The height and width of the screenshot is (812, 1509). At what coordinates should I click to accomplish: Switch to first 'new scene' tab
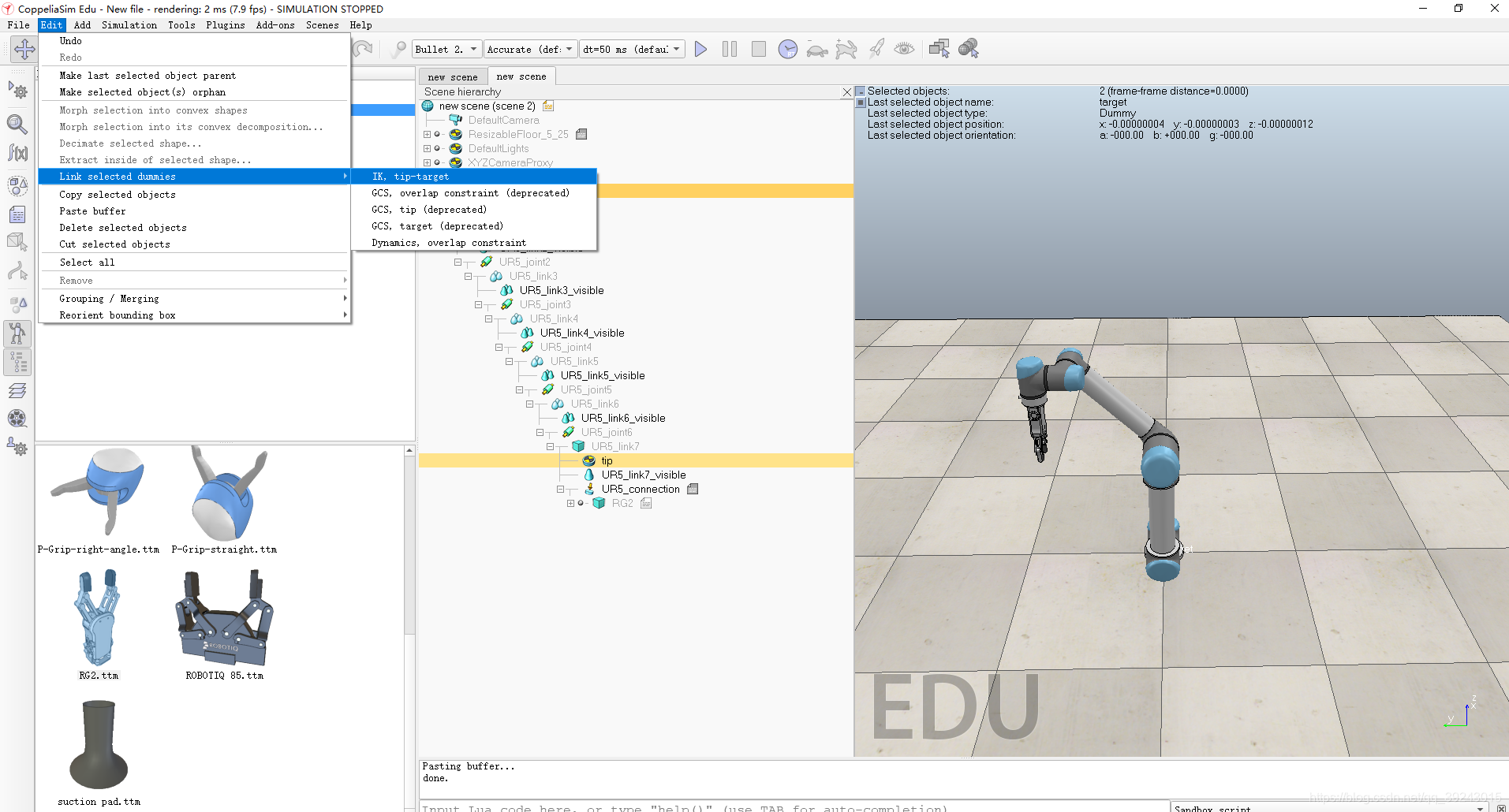point(453,76)
